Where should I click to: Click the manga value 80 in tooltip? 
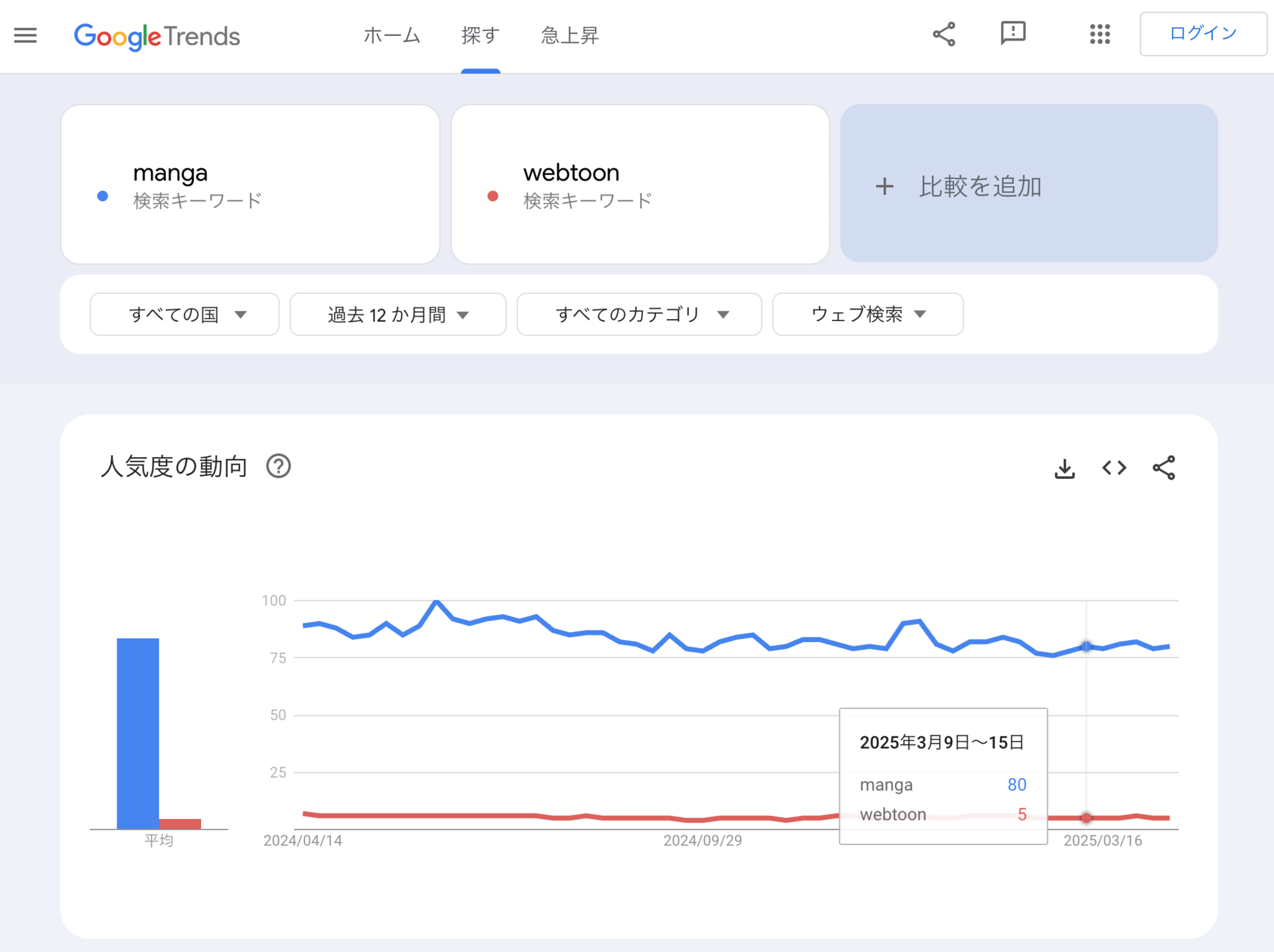click(1017, 785)
